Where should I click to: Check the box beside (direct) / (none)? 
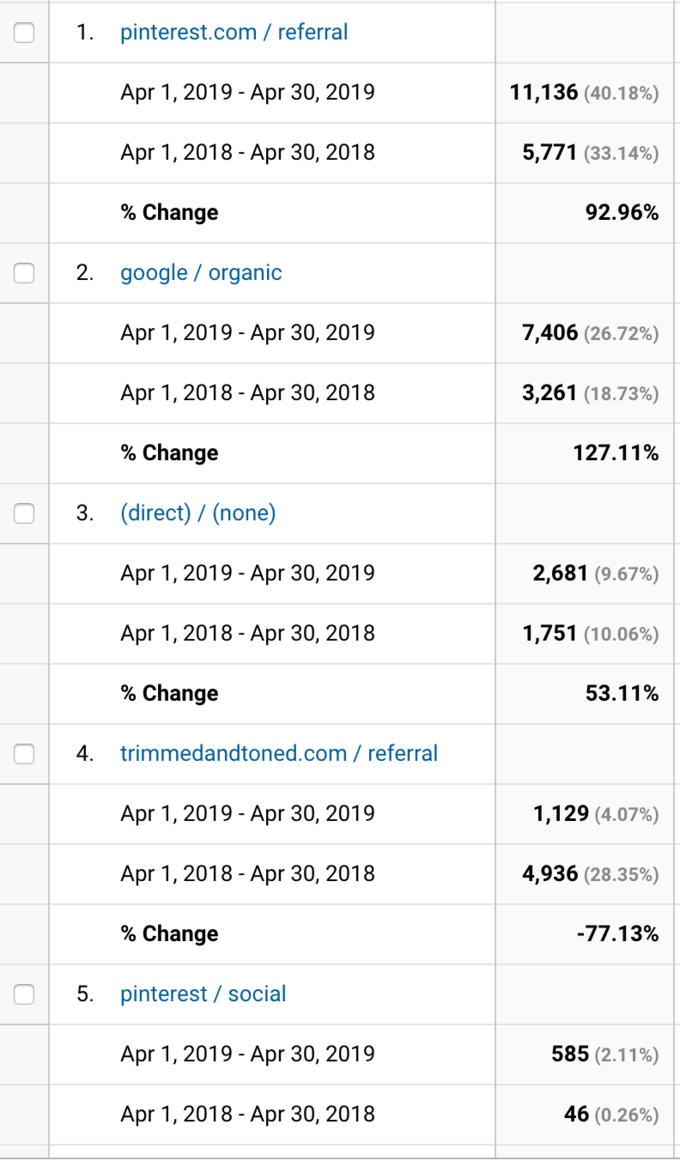(x=24, y=513)
